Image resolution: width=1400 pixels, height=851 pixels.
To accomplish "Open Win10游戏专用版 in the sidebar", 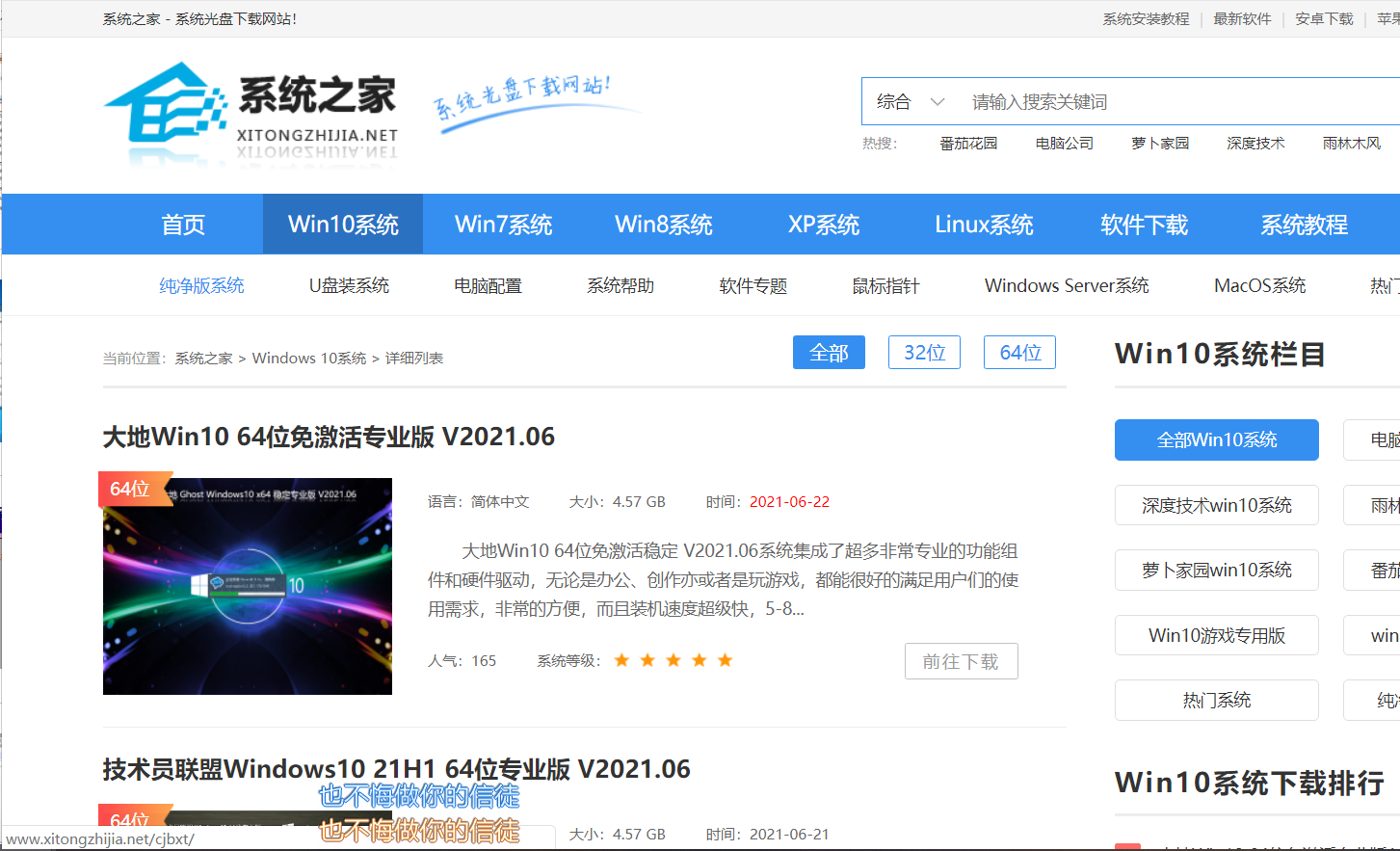I will click(1216, 635).
